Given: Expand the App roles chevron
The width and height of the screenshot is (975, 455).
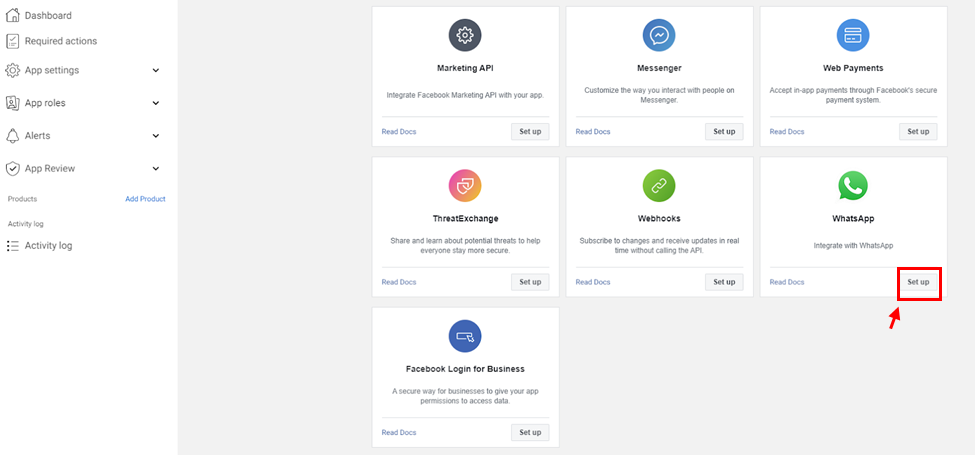Looking at the screenshot, I should tap(156, 103).
